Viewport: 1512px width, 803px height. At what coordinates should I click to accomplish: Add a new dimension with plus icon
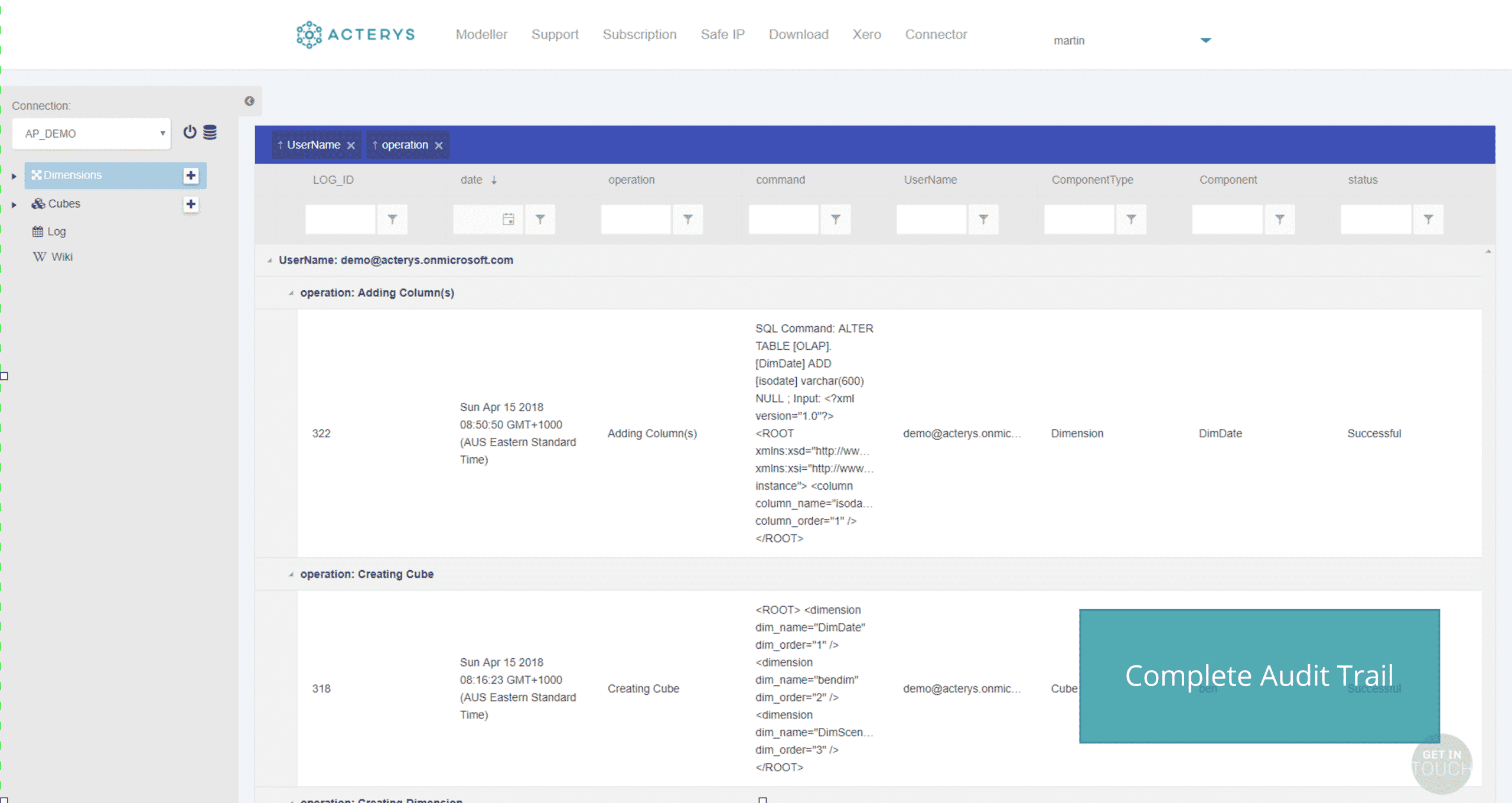tap(191, 175)
